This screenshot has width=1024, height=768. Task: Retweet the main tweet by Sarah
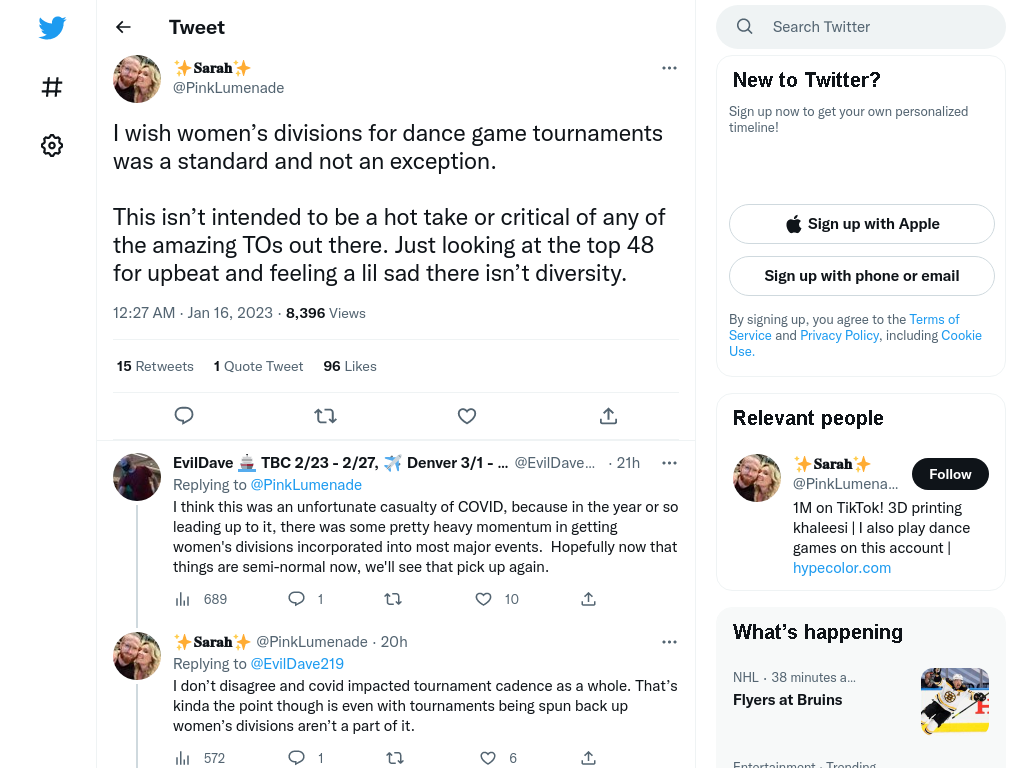coord(325,415)
